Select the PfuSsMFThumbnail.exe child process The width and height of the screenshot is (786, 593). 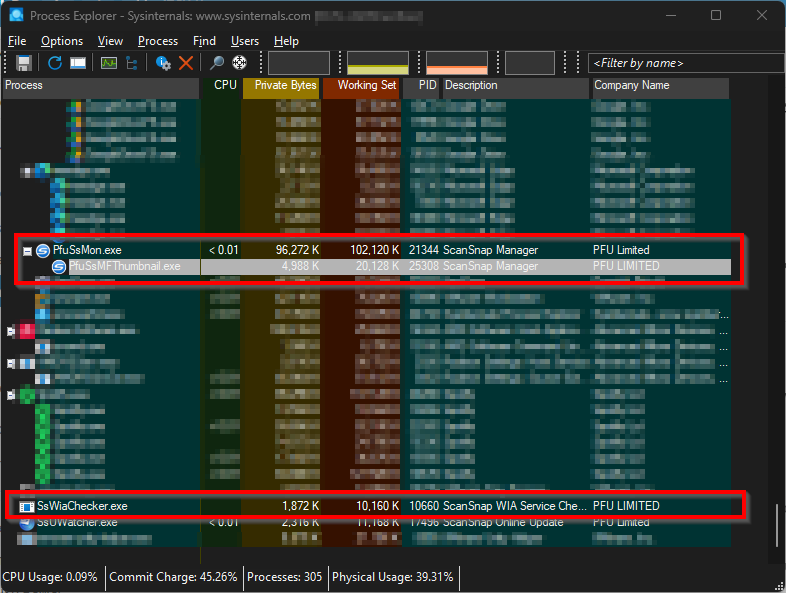pyautogui.click(x=375, y=266)
